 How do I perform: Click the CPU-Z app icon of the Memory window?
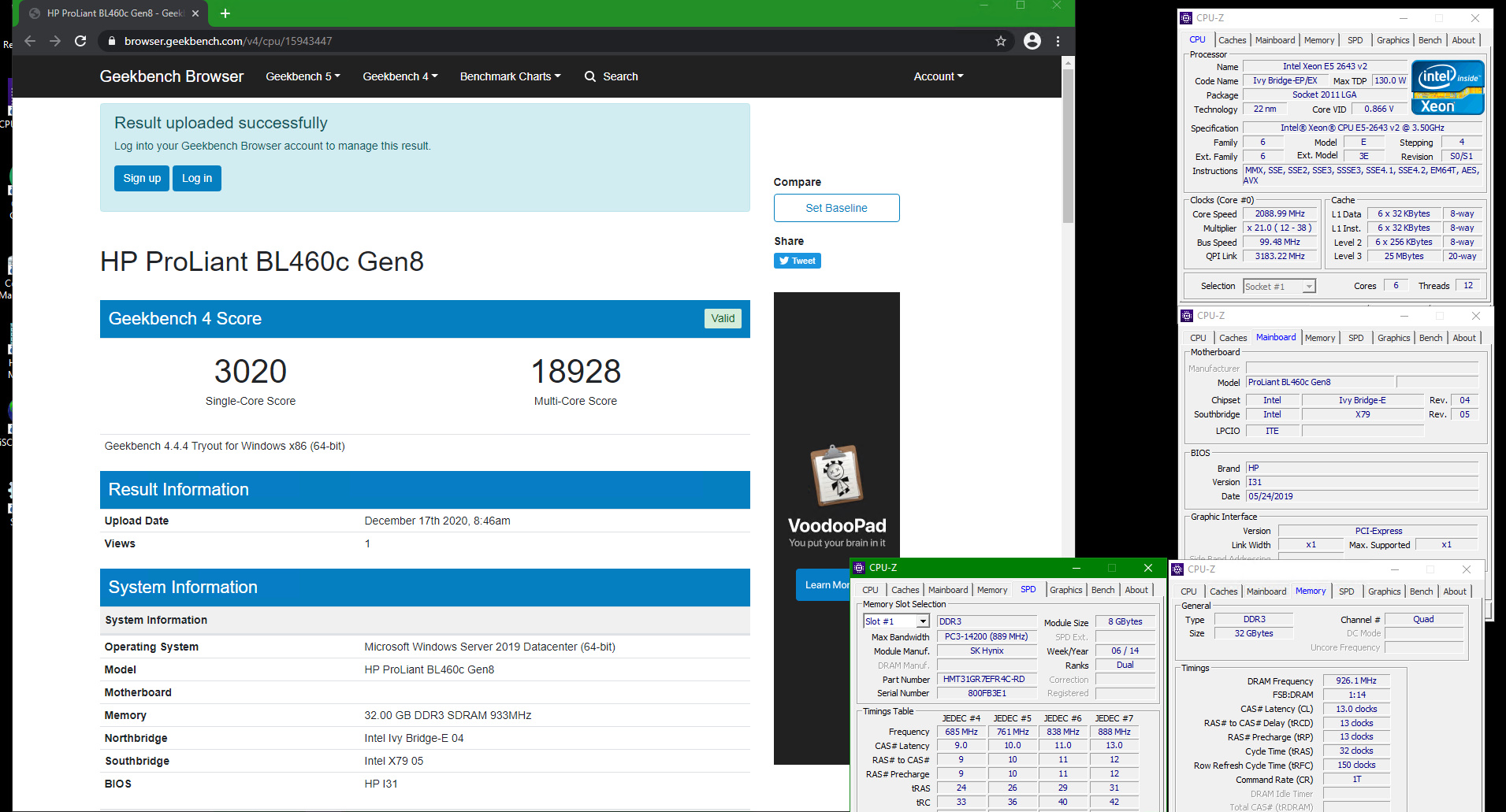(1177, 569)
